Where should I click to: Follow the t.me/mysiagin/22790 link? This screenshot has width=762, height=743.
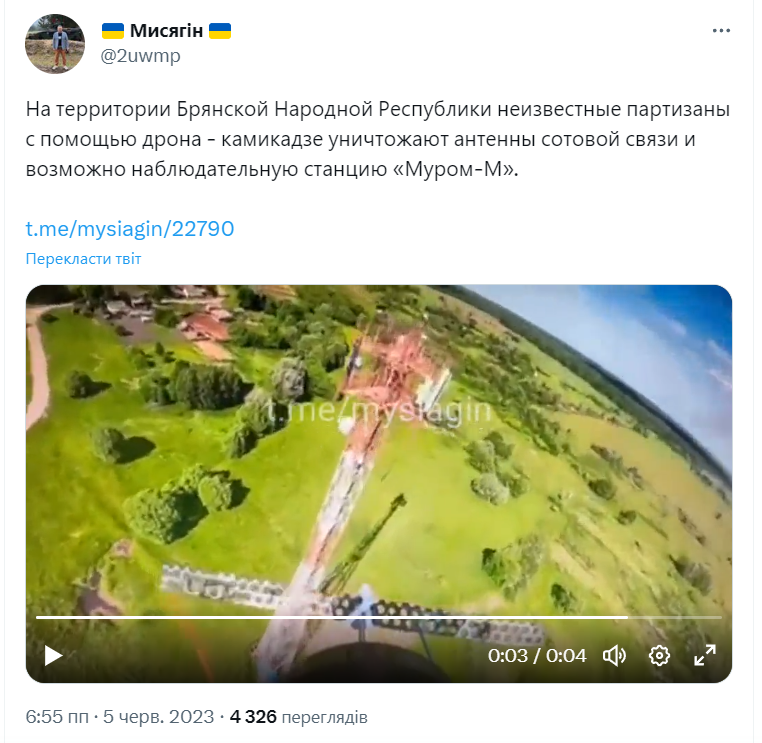(130, 228)
